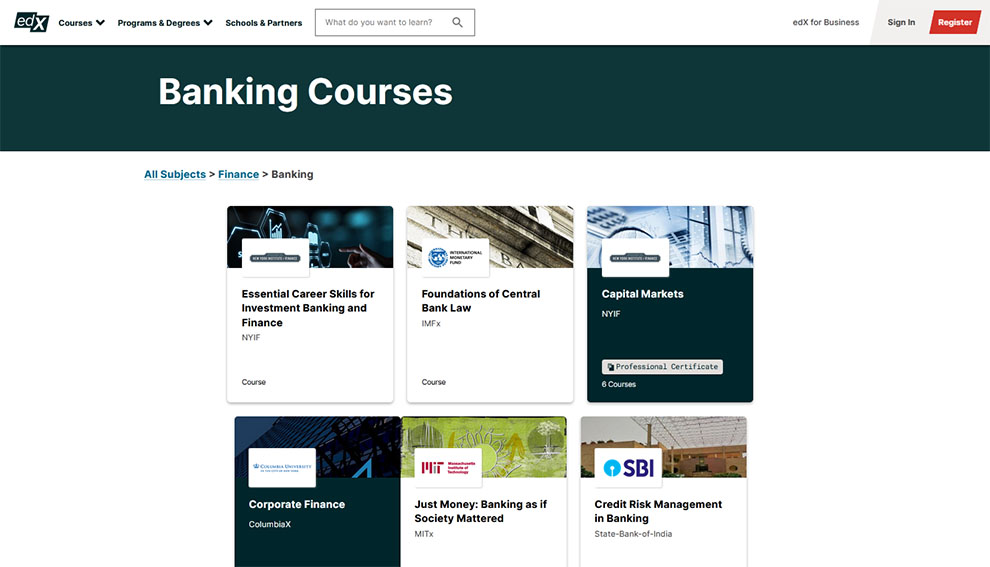Image resolution: width=990 pixels, height=567 pixels.
Task: Go to edX for Business
Action: [x=826, y=22]
